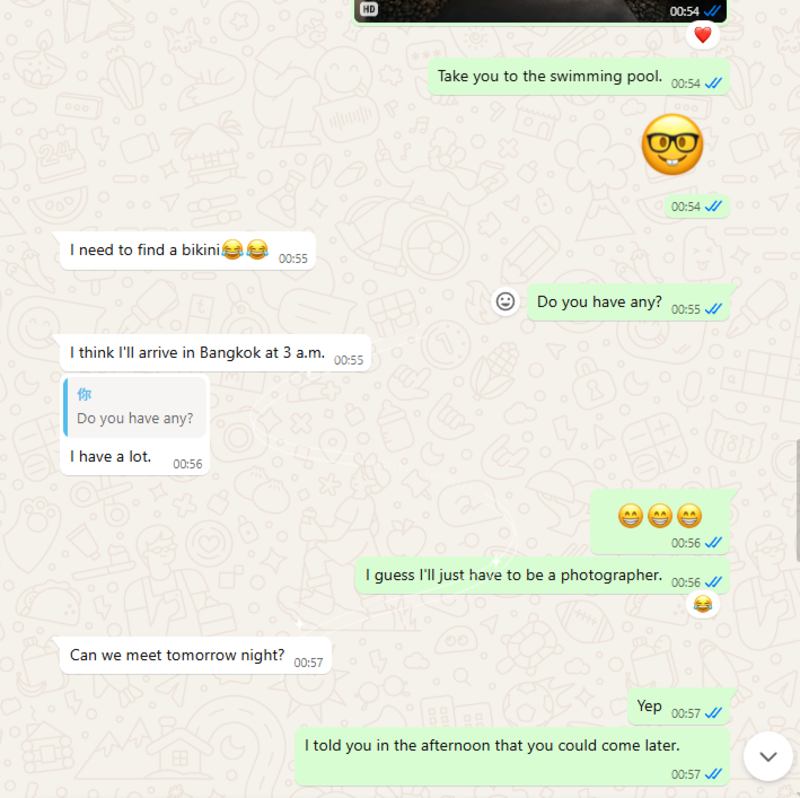Click the 'I have a lot.' reply text
This screenshot has width=800, height=798.
click(110, 457)
